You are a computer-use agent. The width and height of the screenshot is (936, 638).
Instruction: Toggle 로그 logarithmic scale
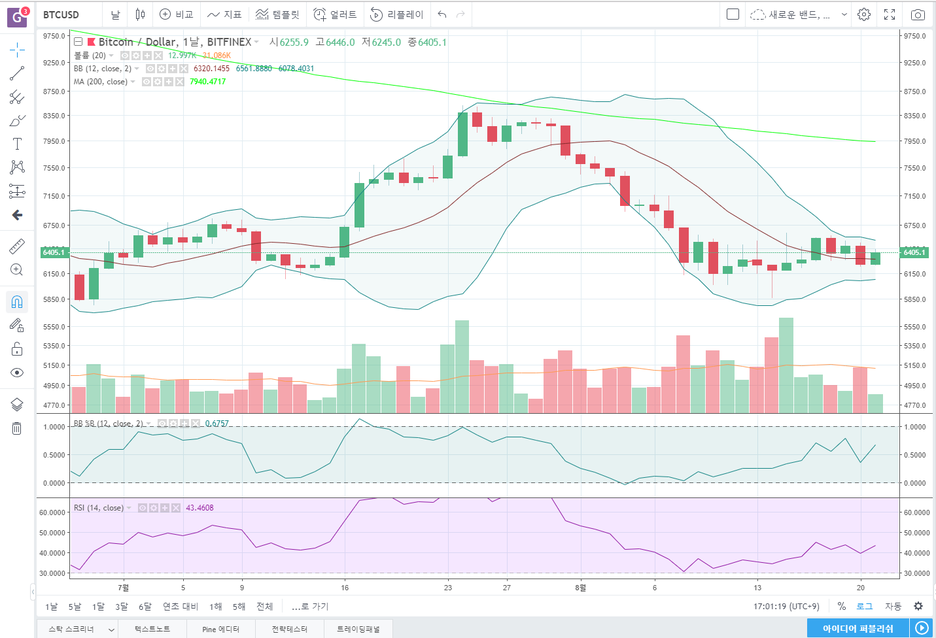(864, 606)
